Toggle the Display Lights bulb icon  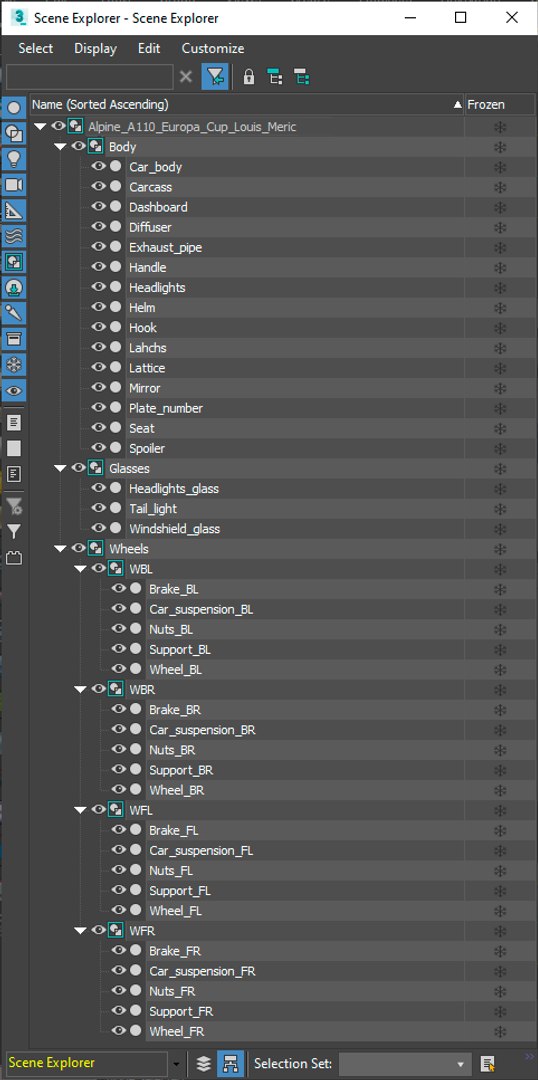(14, 159)
